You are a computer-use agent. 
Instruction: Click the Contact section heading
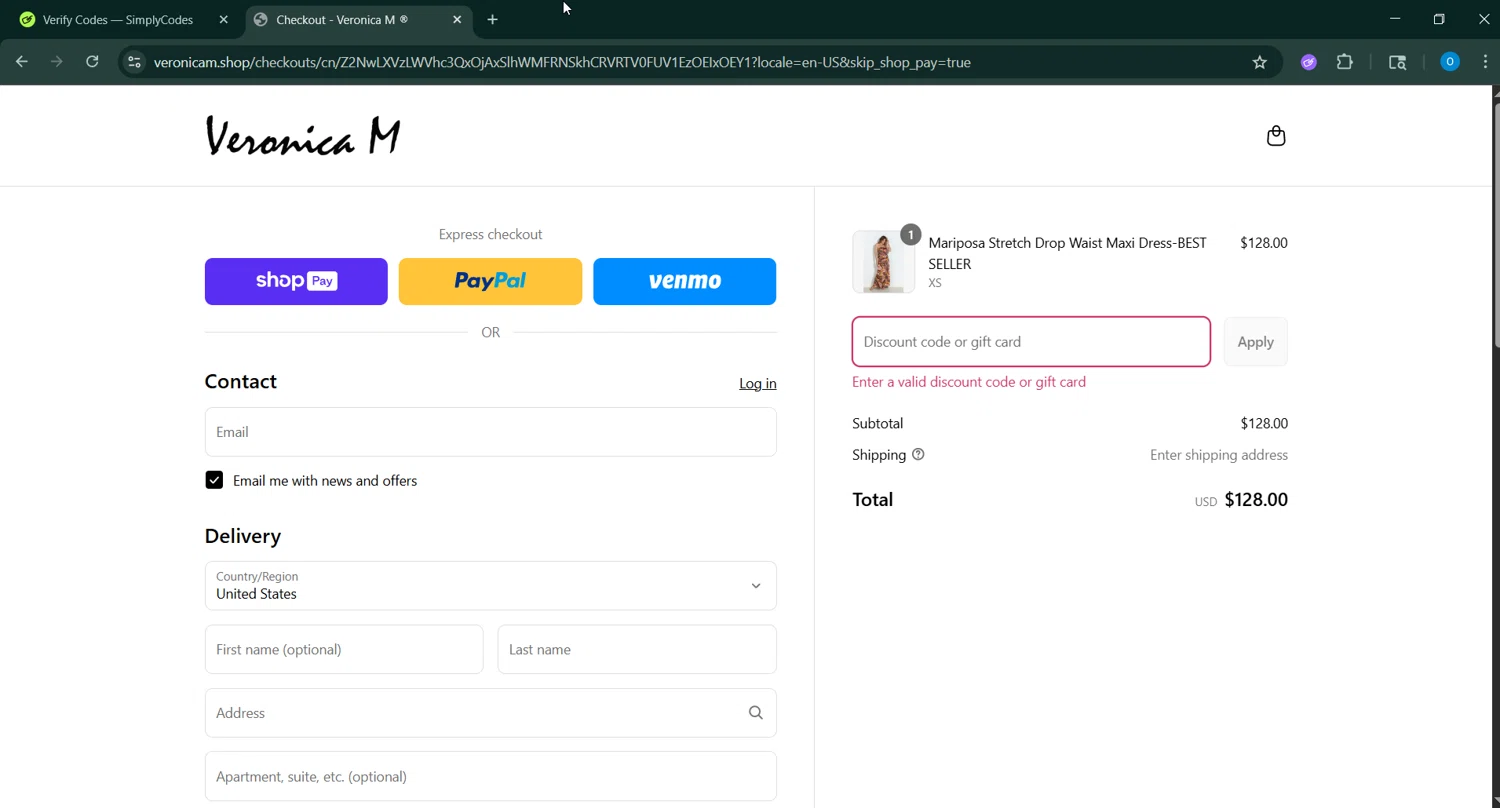click(241, 382)
